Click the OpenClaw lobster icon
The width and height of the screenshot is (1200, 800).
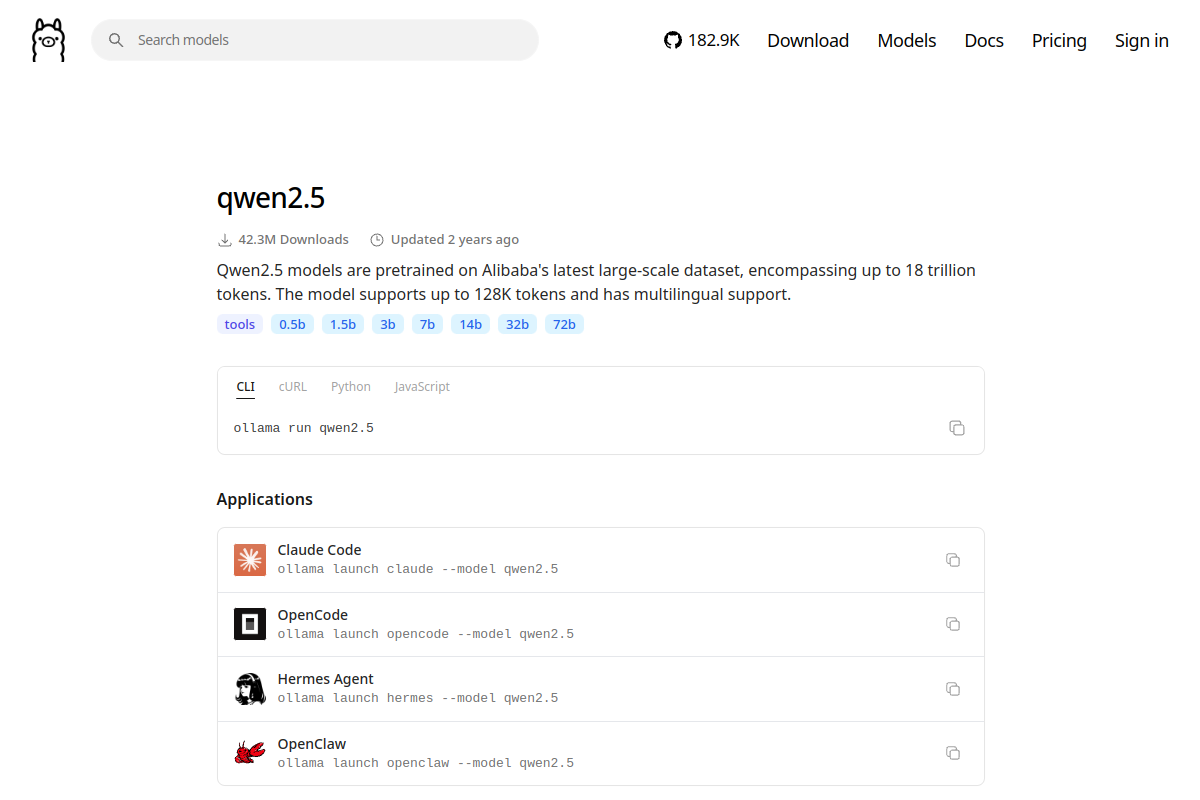point(250,753)
